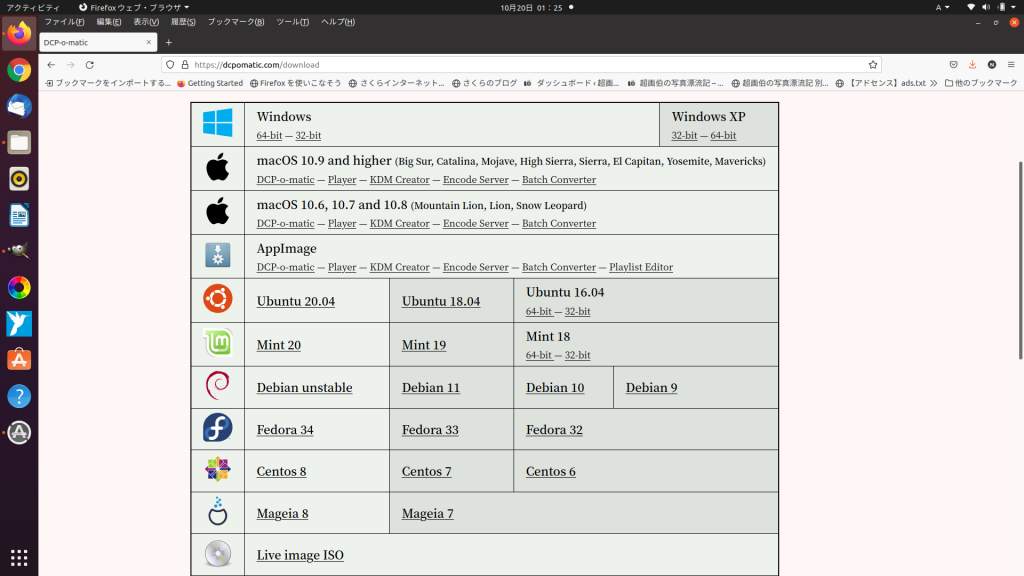Screen dimensions: 1024x576
Task: Open Thunderbird mail from the dock
Action: click(x=19, y=106)
